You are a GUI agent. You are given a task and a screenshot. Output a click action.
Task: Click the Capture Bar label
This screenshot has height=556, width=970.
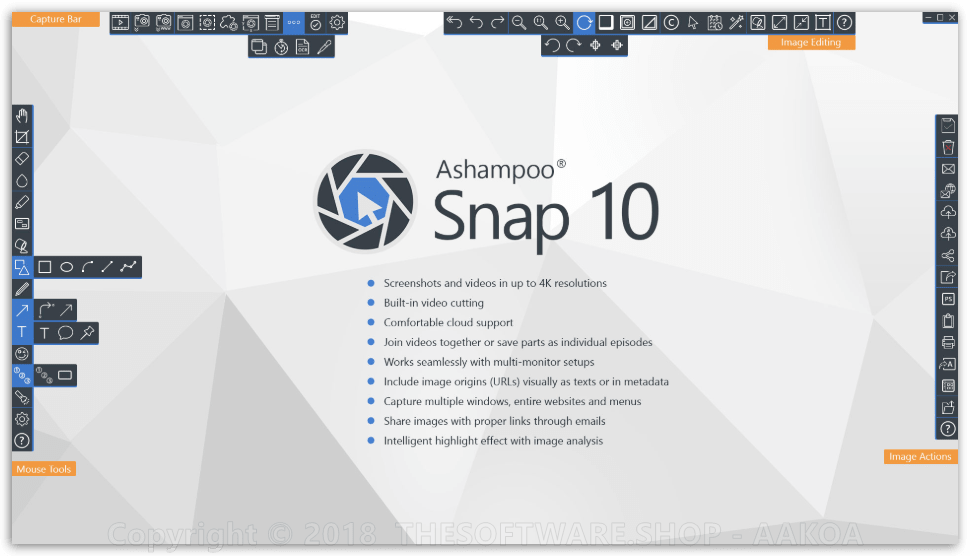point(56,19)
